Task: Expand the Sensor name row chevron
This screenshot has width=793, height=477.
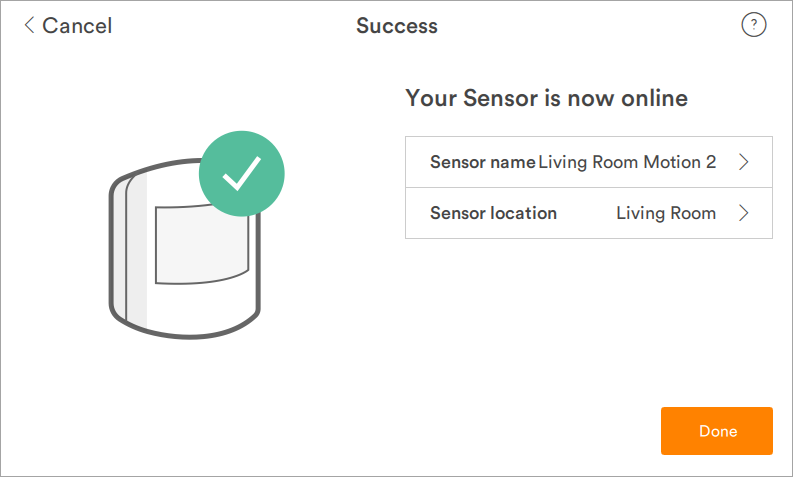Action: (x=743, y=162)
